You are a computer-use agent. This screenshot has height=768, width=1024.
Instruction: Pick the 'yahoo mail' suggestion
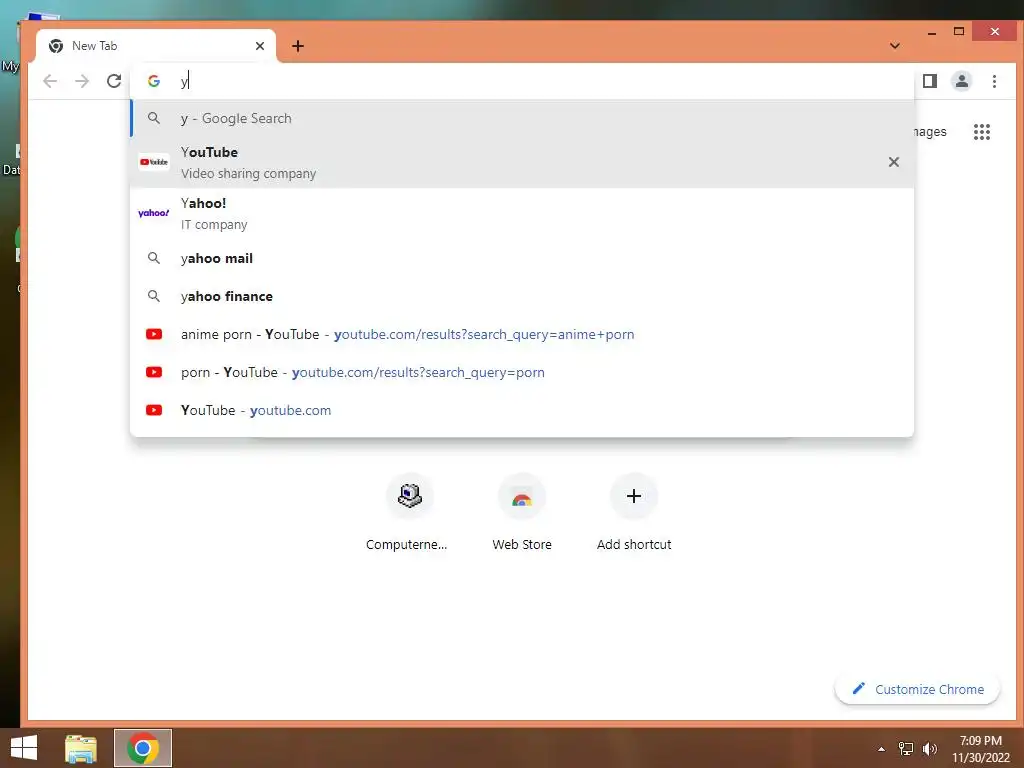pyautogui.click(x=522, y=259)
